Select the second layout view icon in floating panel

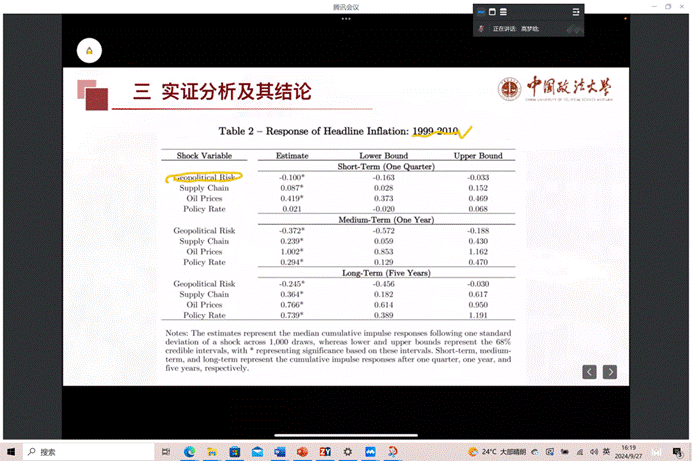pyautogui.click(x=492, y=11)
